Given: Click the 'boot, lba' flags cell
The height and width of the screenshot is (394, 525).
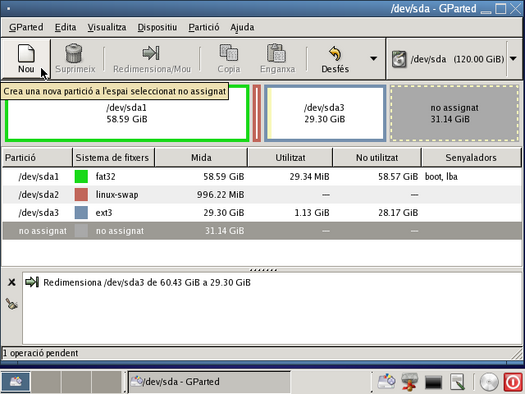Looking at the screenshot, I should tap(441, 176).
